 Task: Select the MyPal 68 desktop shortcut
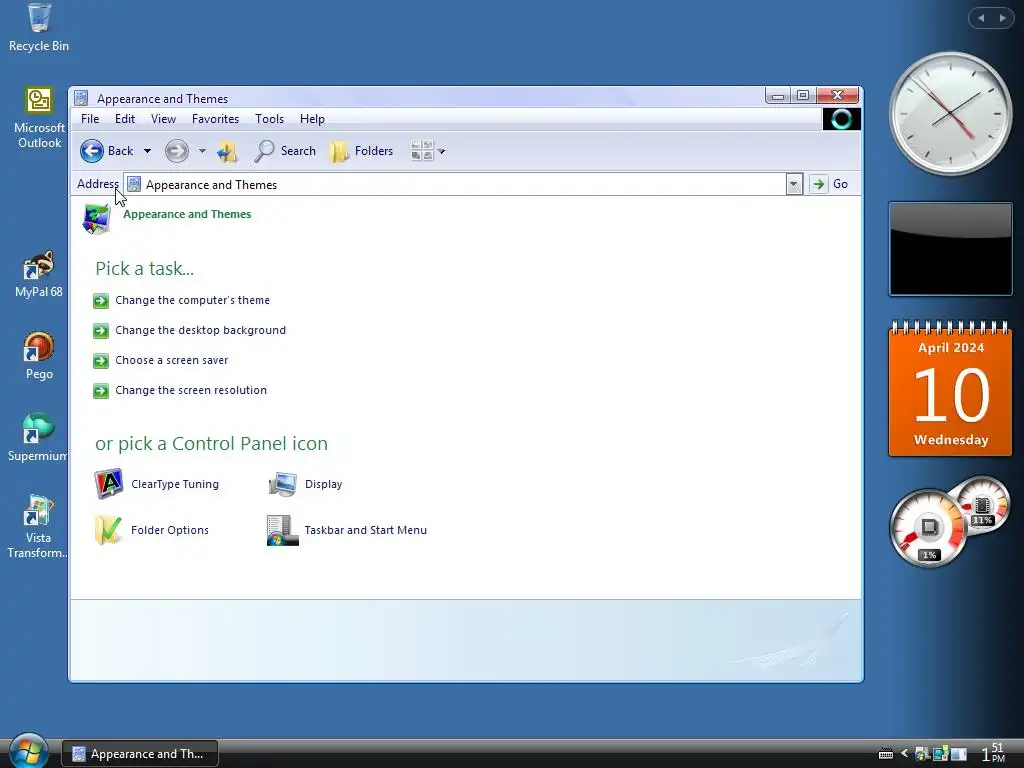[39, 274]
